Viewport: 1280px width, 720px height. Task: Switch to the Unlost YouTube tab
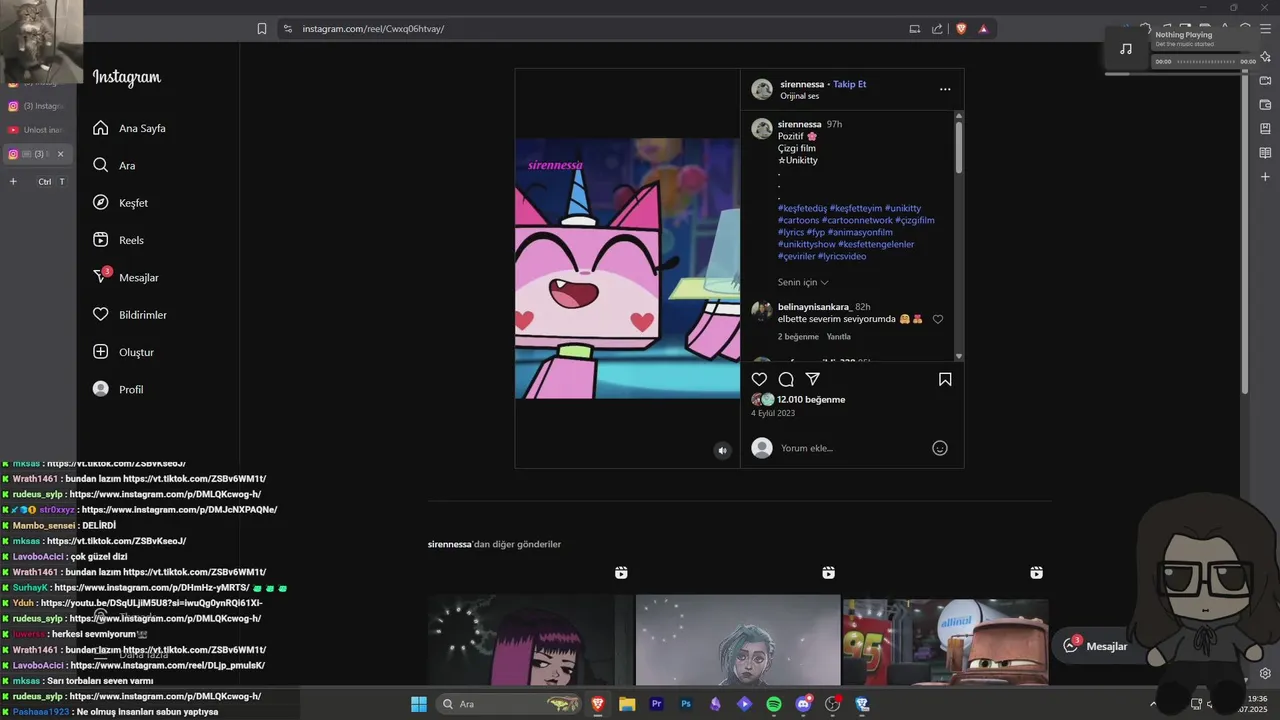[36, 130]
